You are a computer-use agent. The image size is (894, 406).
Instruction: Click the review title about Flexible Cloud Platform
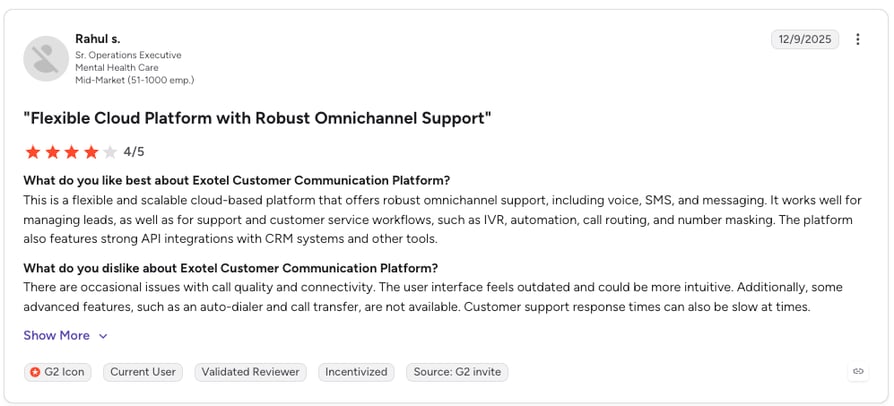click(257, 118)
